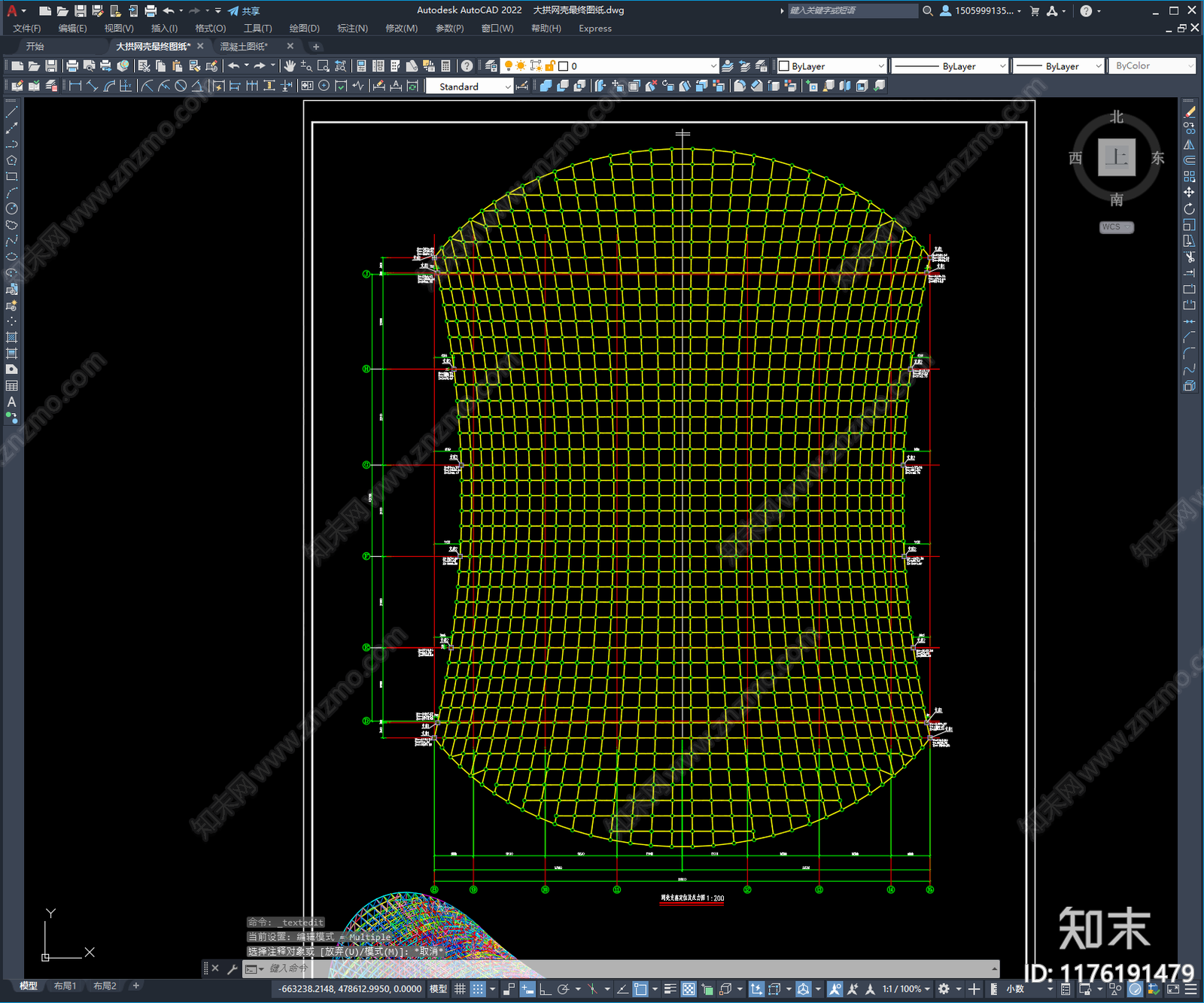This screenshot has width=1204, height=1003.
Task: Open the 视图(V) menu
Action: click(119, 29)
